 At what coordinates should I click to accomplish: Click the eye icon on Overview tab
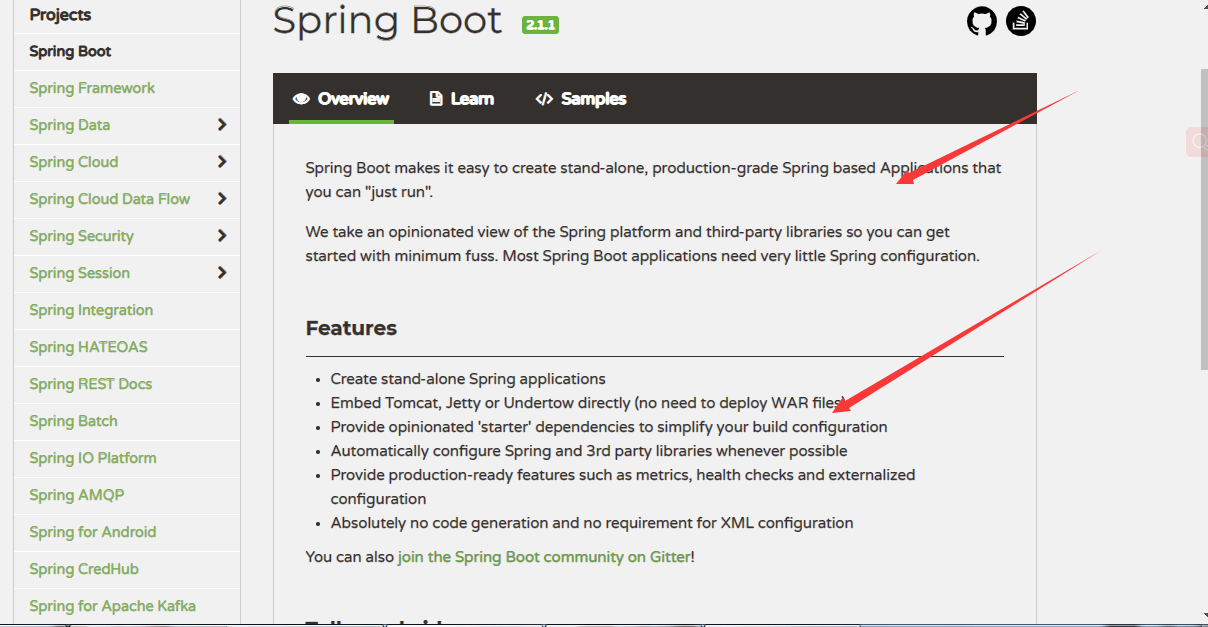point(301,99)
